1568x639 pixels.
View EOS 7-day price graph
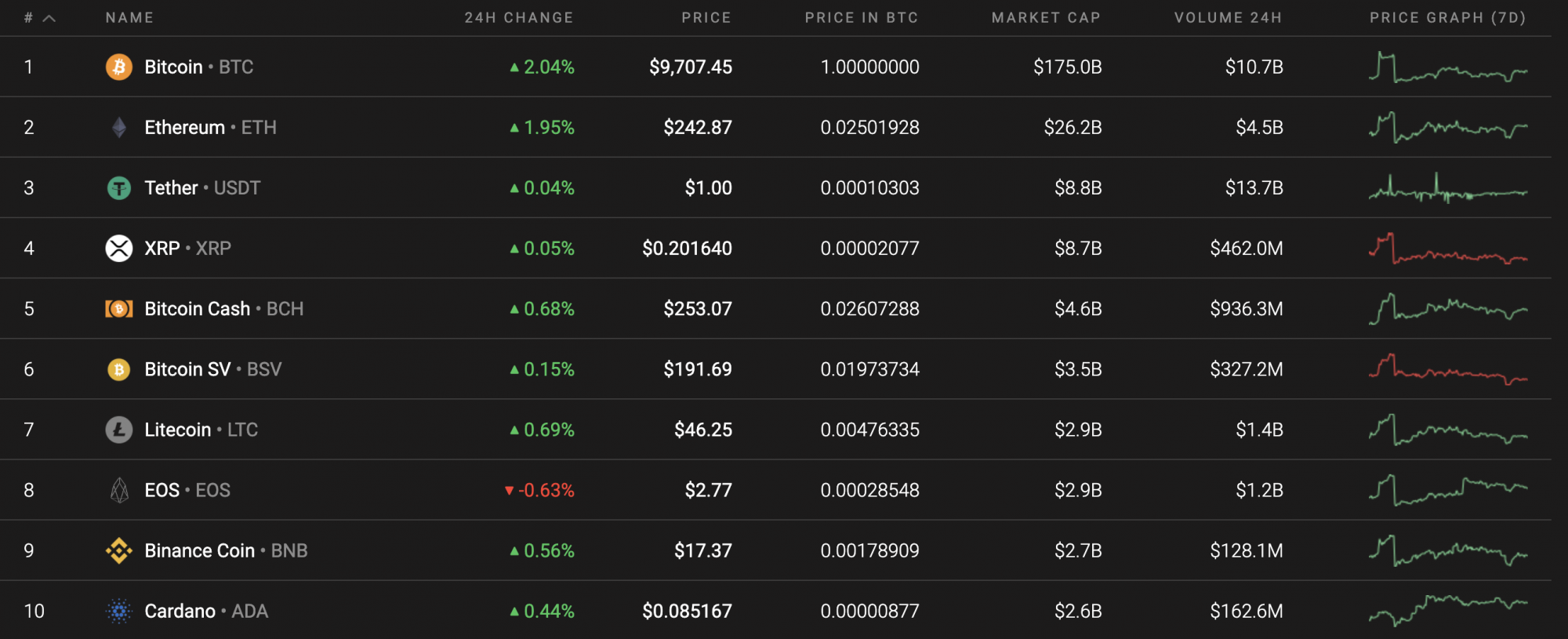click(x=1448, y=490)
